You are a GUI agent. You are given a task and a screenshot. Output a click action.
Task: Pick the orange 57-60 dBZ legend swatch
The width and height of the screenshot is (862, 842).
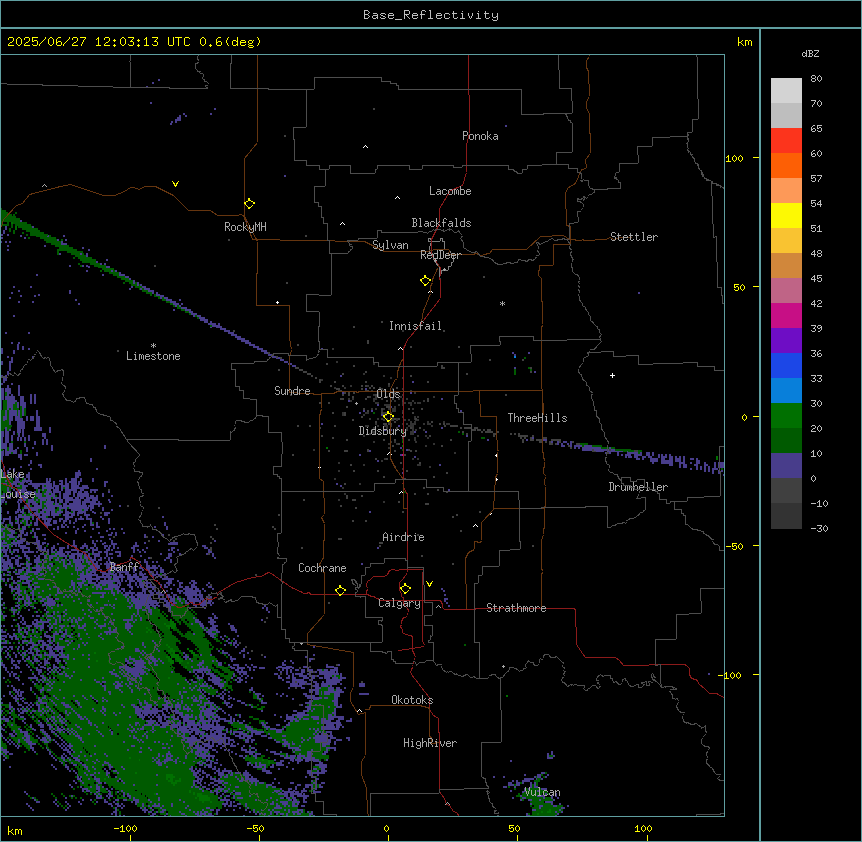click(786, 165)
